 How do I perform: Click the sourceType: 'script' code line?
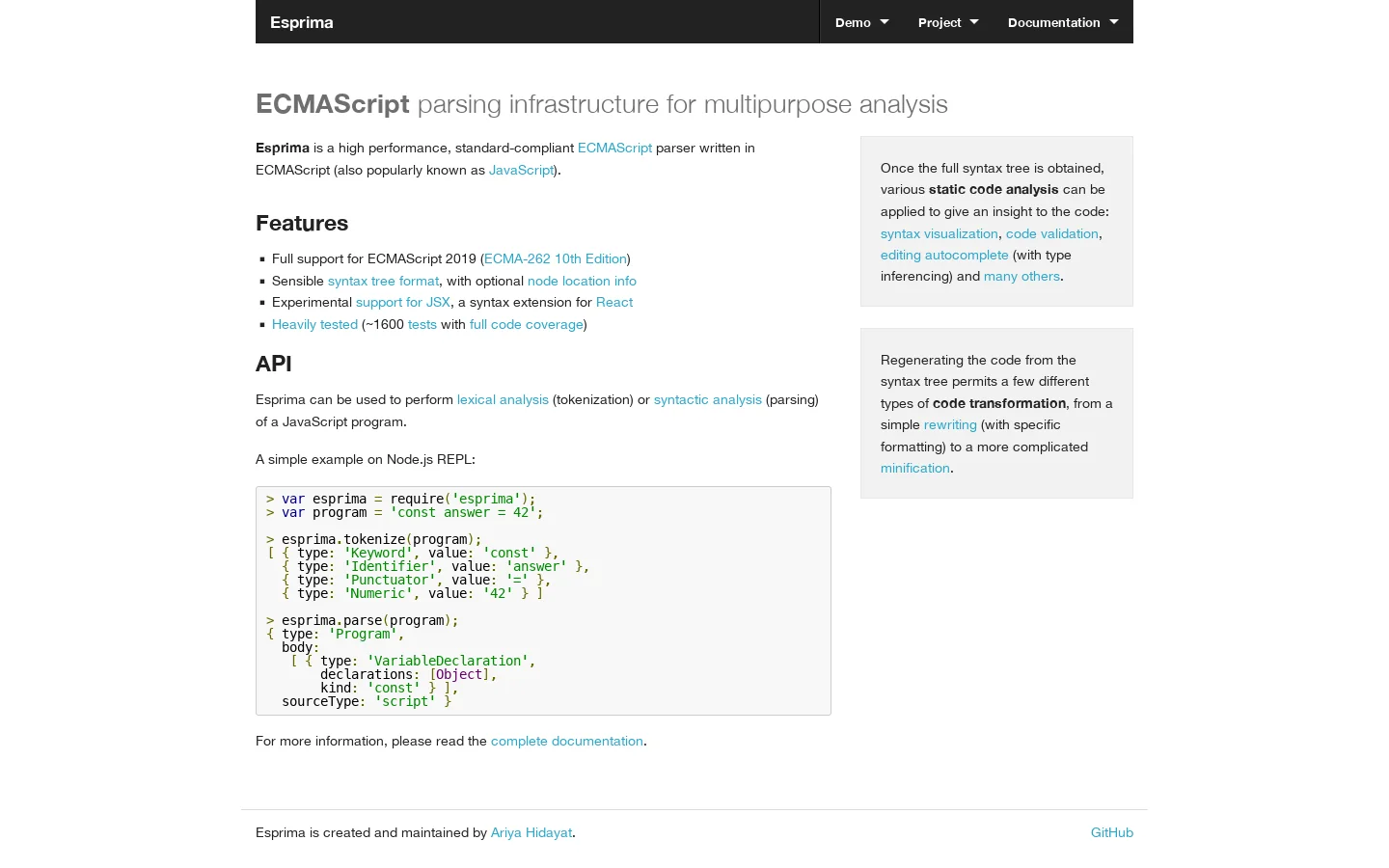point(367,701)
